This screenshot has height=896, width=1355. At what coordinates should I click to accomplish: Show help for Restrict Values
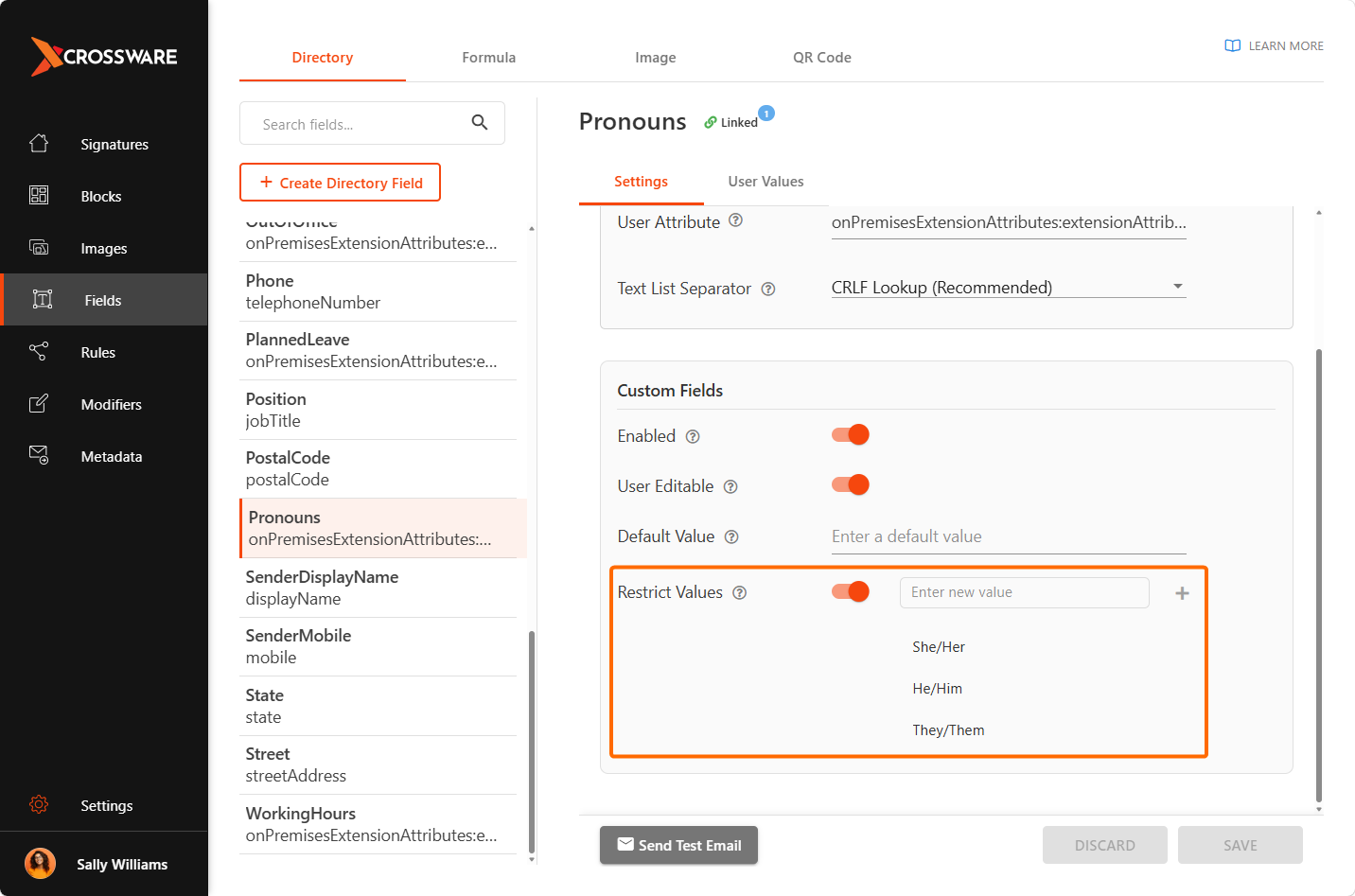click(740, 593)
